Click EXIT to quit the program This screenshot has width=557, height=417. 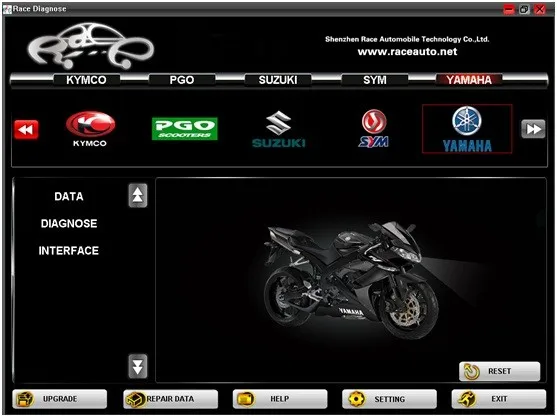click(x=499, y=399)
